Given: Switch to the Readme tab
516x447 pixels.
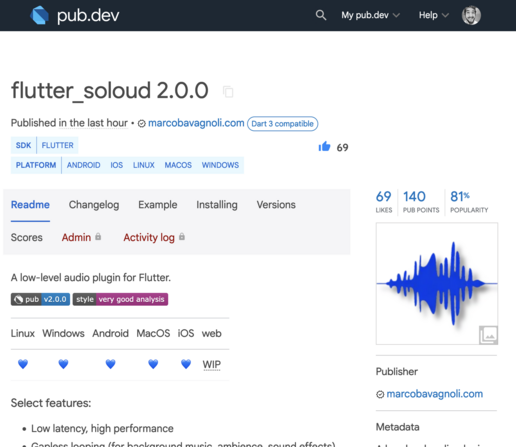Looking at the screenshot, I should (x=30, y=205).
